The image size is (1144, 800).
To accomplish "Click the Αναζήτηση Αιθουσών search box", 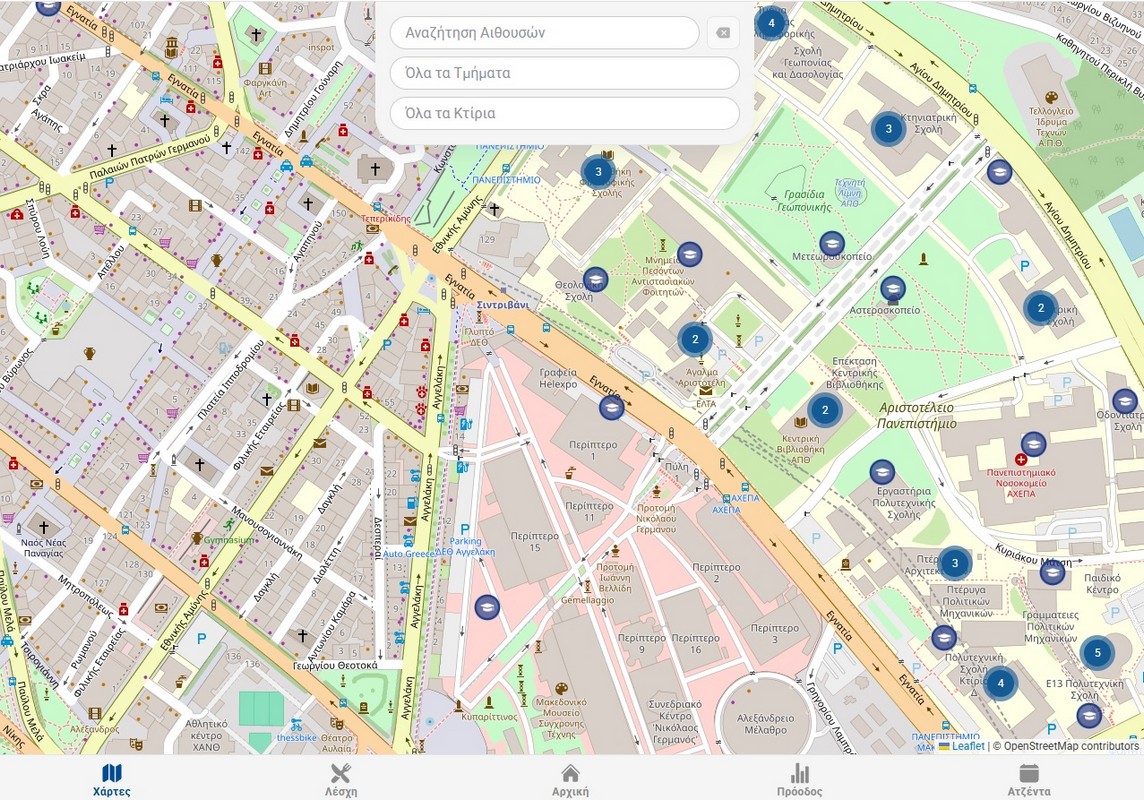I will pyautogui.click(x=544, y=33).
